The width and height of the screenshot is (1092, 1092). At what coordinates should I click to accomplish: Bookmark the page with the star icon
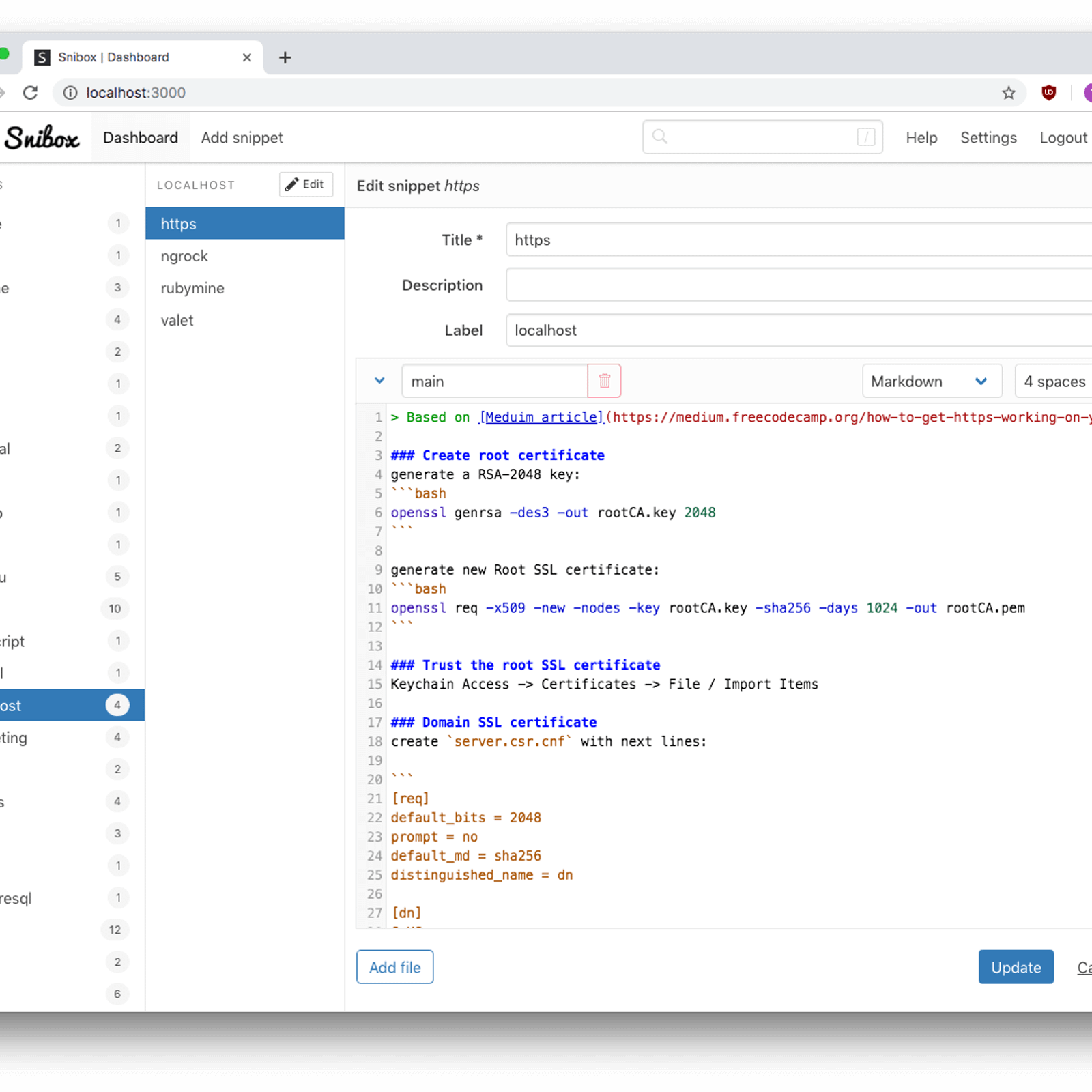point(1009,93)
